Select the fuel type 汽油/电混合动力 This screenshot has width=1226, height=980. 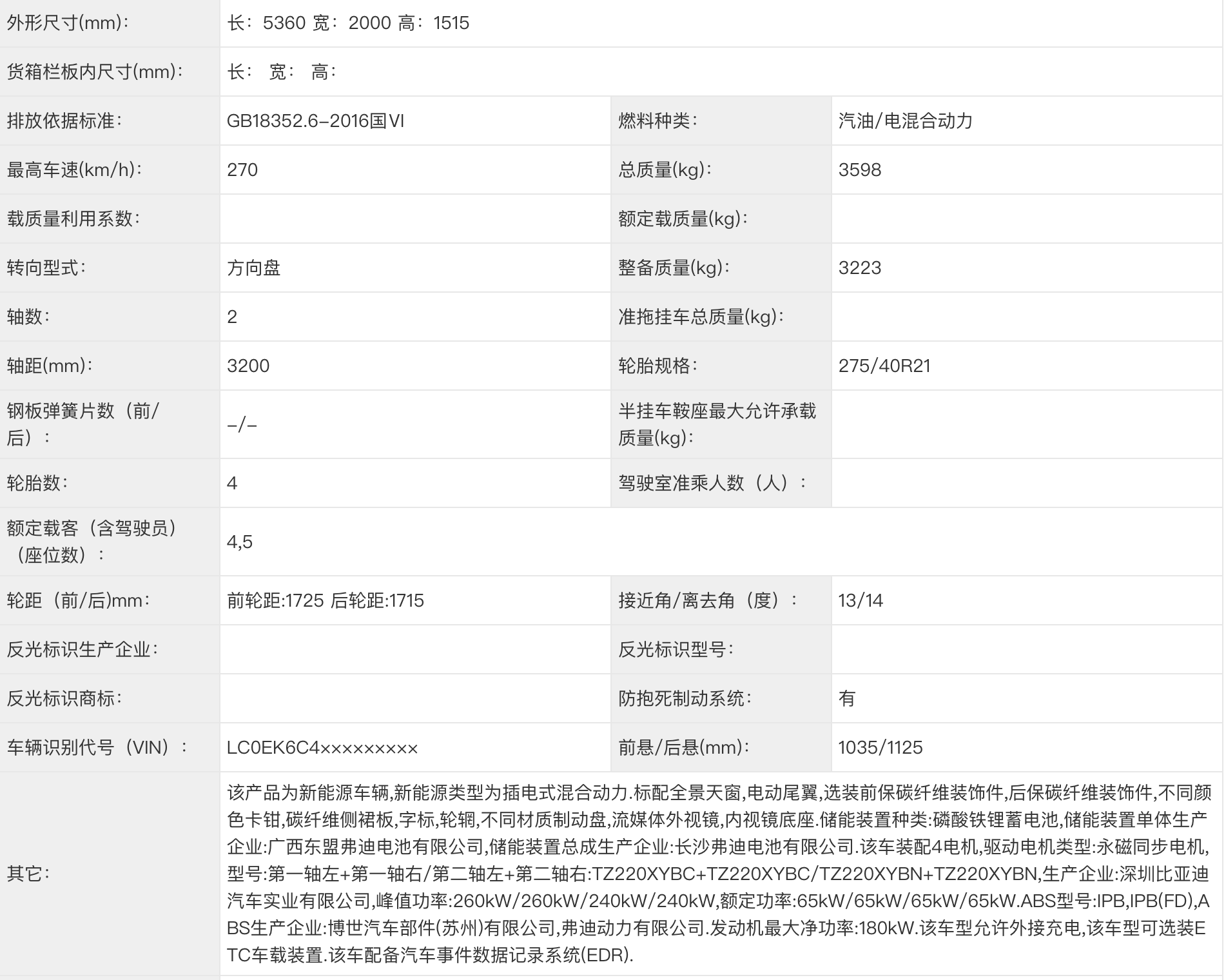(x=905, y=120)
